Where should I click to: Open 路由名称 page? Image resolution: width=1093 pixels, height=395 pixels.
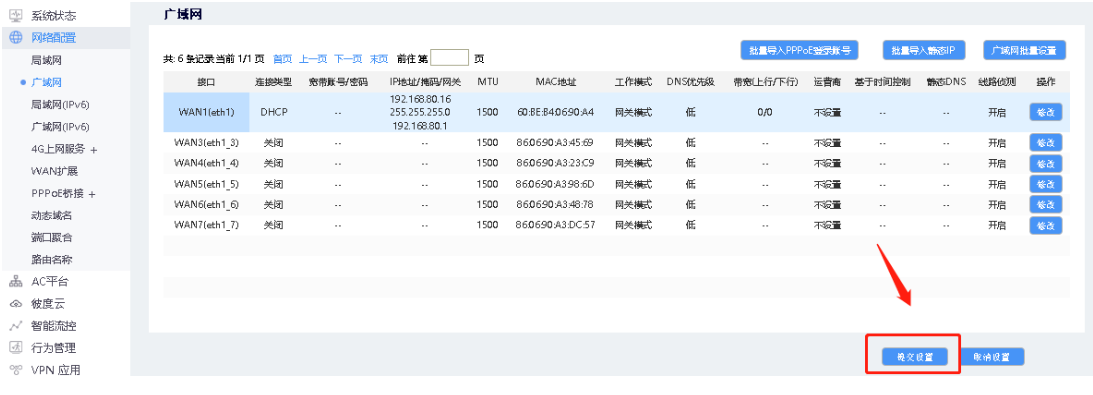pos(52,260)
